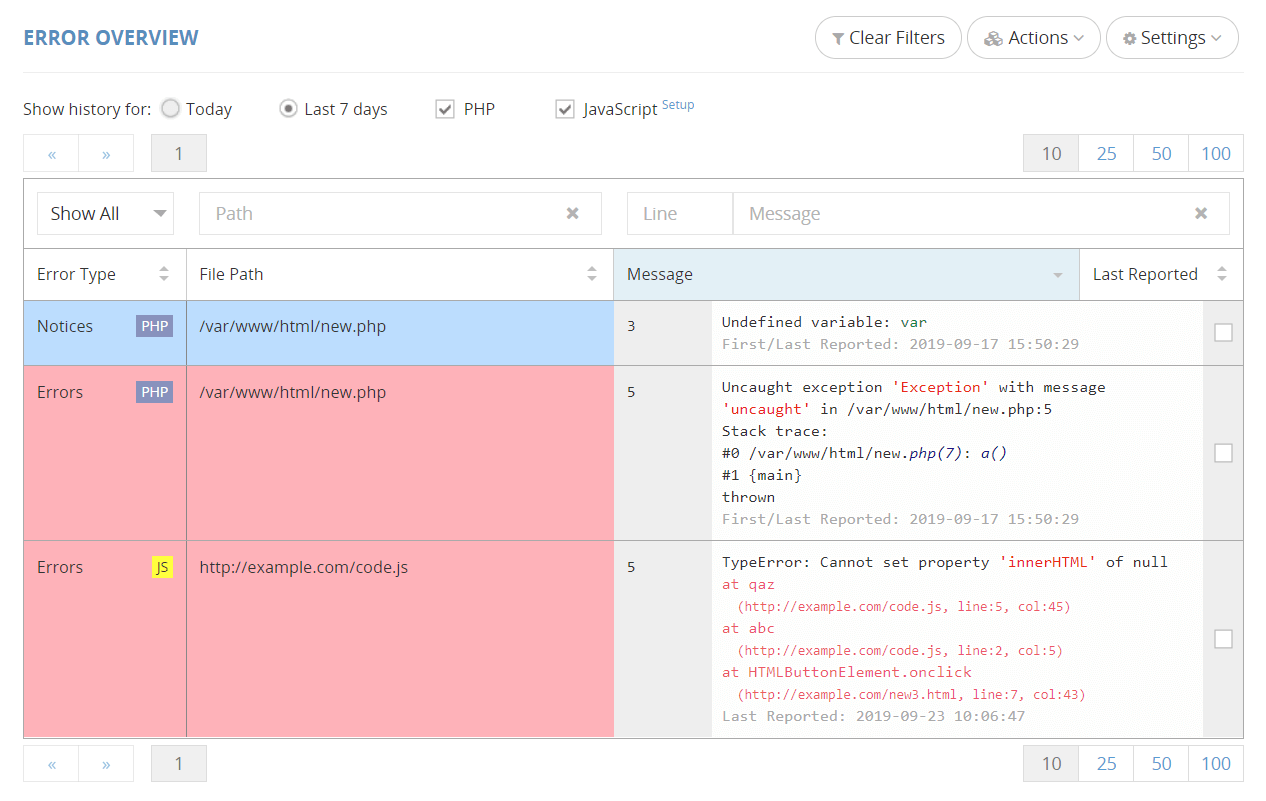Uncheck the PHP checkbox
This screenshot has width=1266, height=801.
[x=444, y=109]
